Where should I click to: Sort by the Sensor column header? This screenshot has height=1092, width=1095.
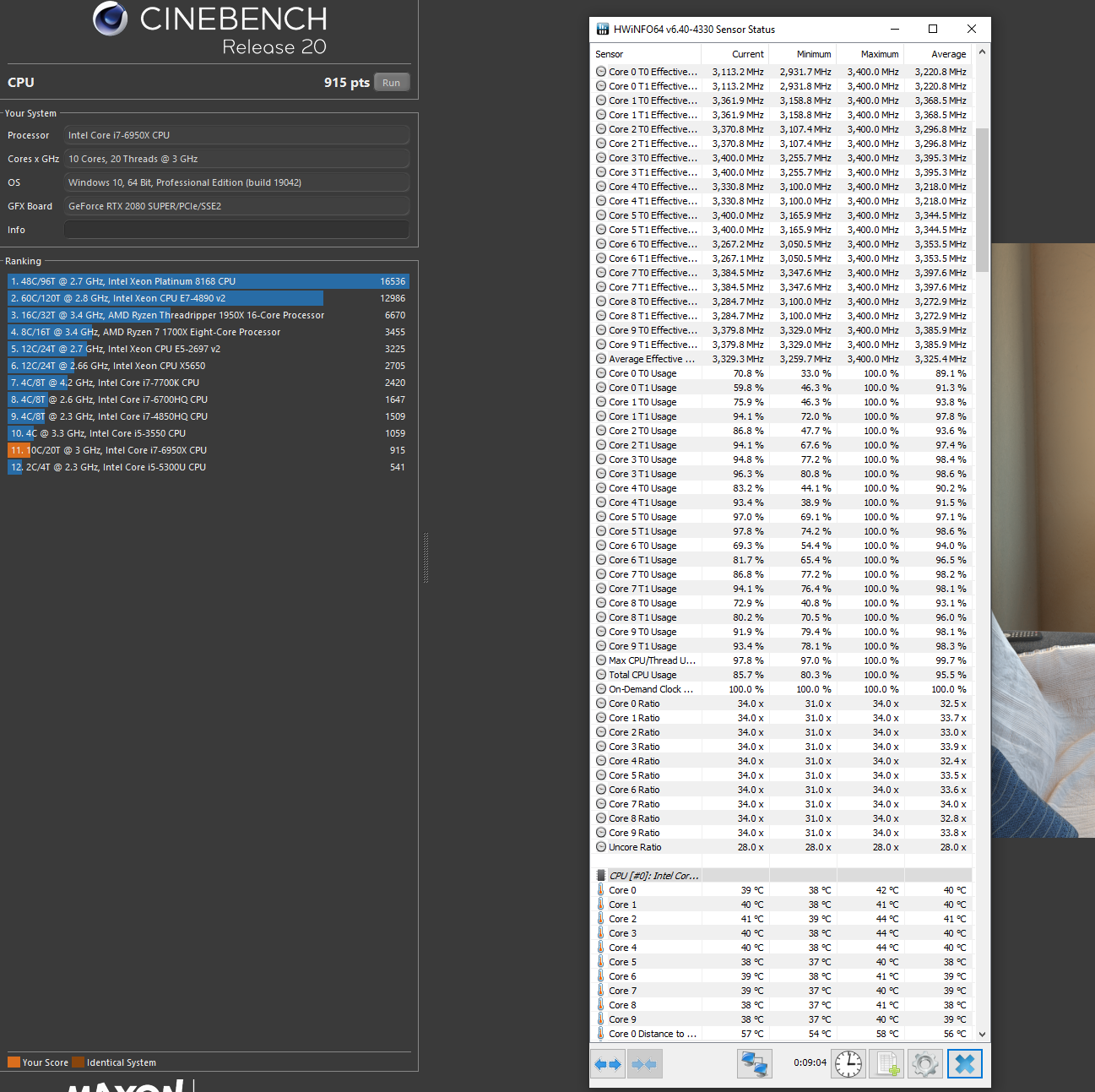[647, 54]
